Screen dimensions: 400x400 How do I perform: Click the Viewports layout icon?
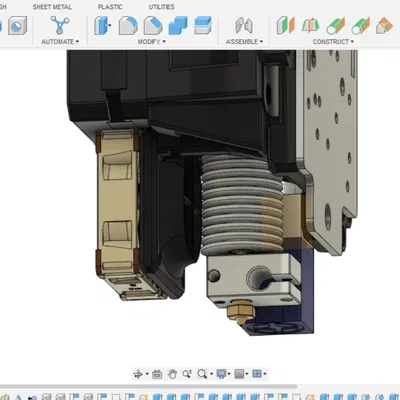click(x=257, y=374)
